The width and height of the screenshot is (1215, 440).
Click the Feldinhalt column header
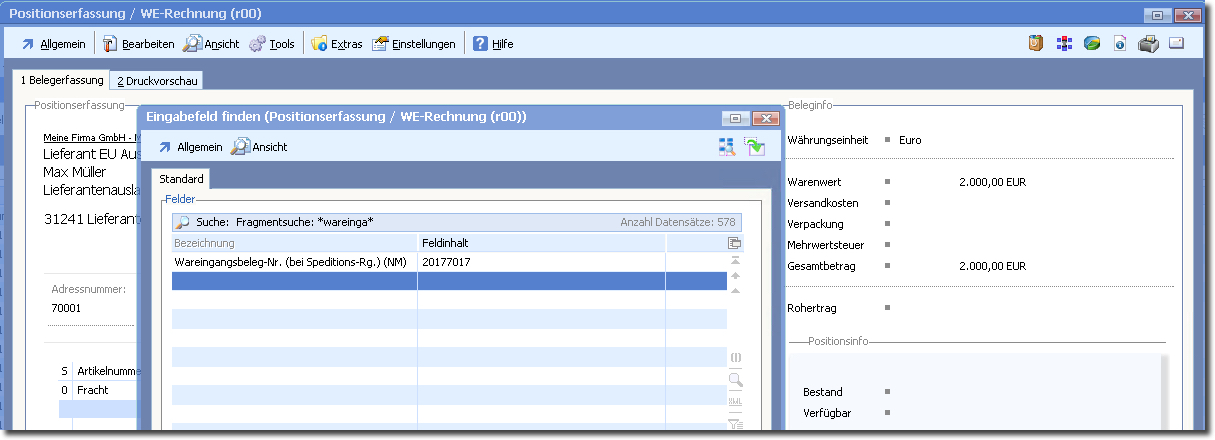(x=540, y=243)
